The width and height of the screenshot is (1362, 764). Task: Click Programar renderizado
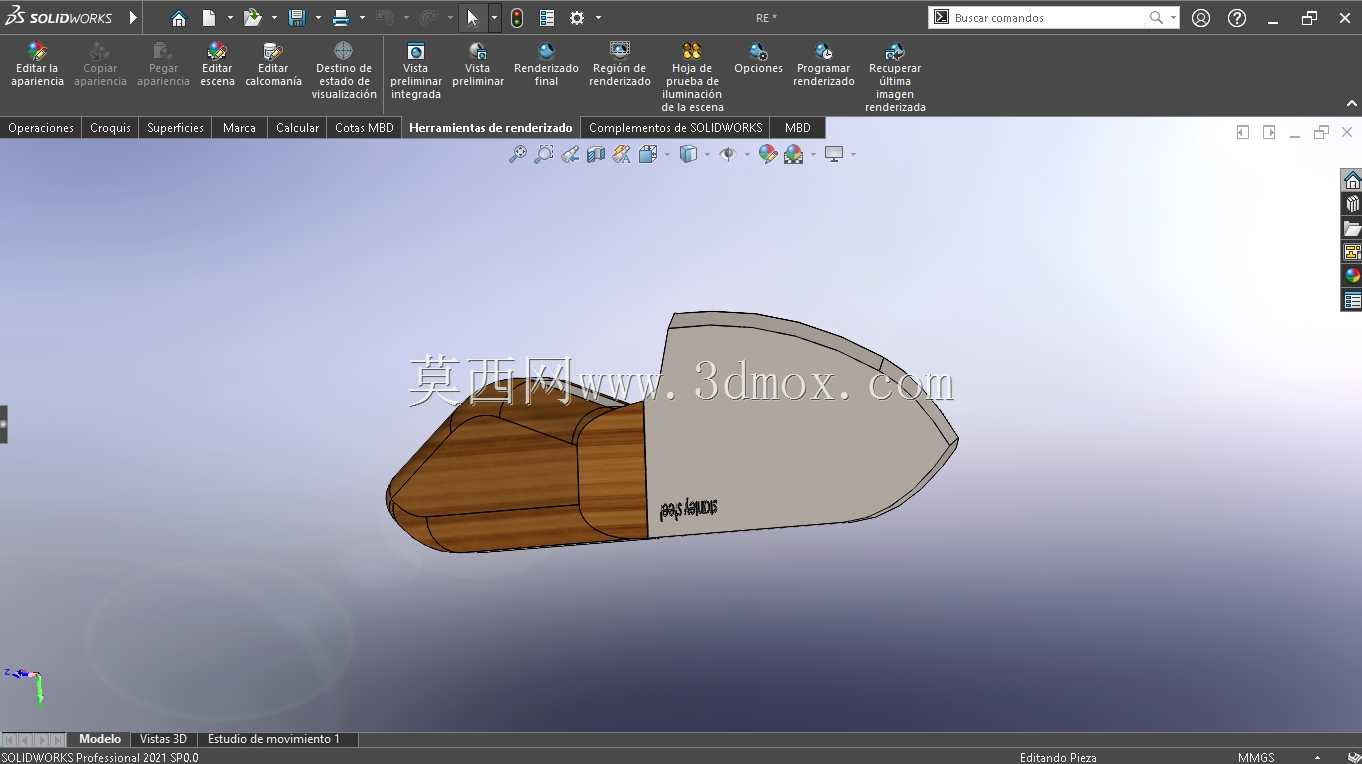tap(824, 65)
